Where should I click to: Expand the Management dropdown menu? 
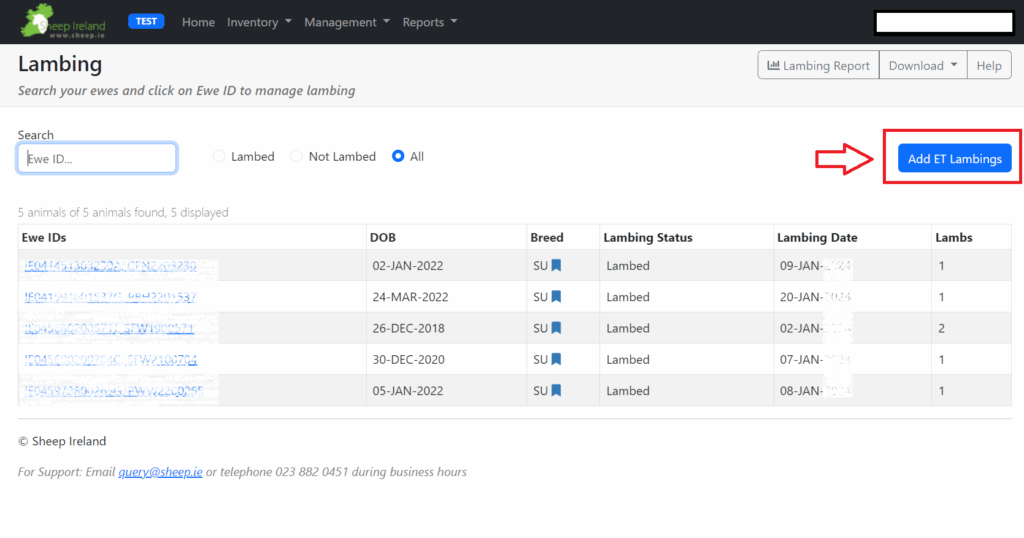pos(347,22)
